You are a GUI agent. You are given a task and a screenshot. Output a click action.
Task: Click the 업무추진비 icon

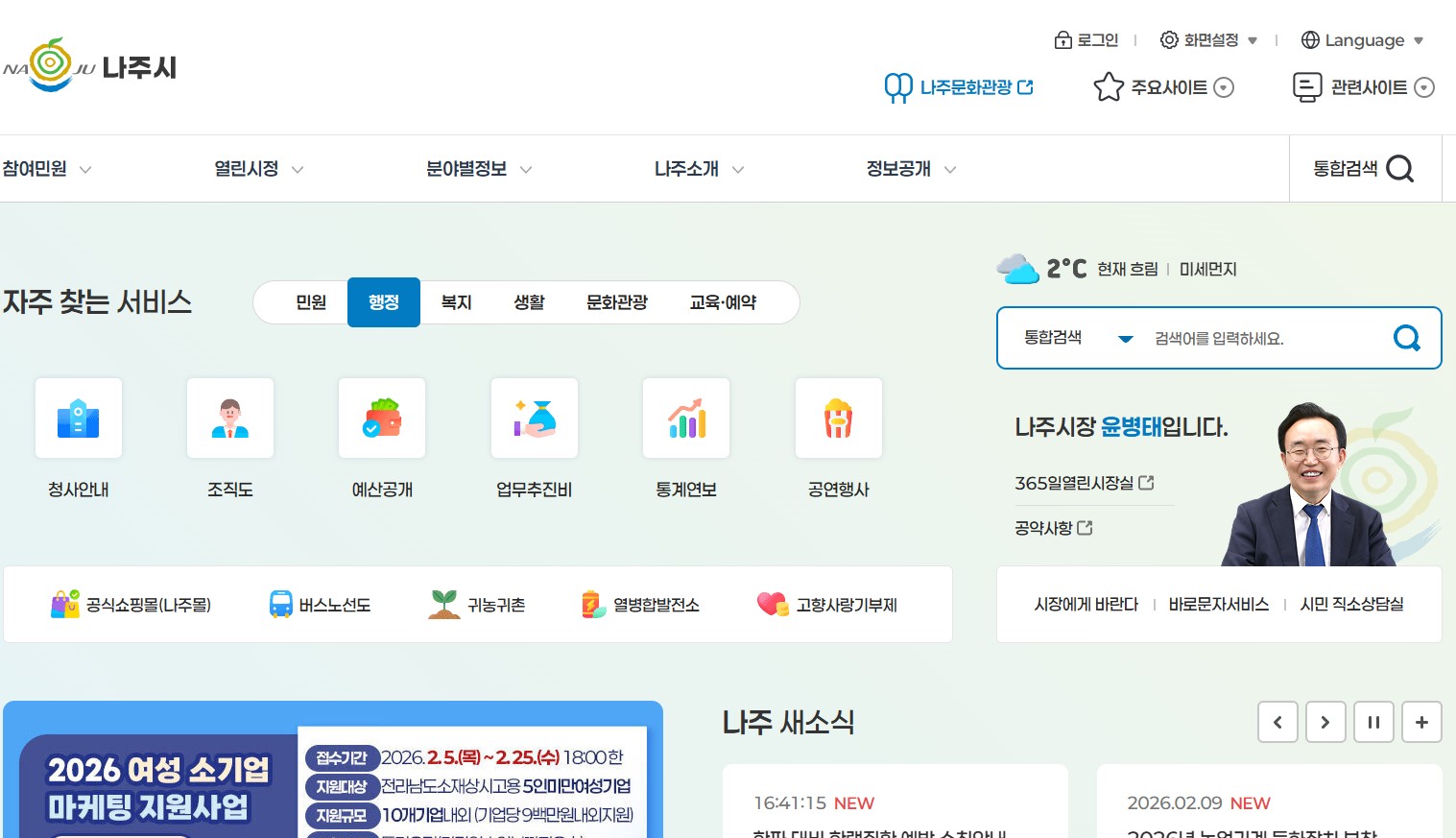534,418
